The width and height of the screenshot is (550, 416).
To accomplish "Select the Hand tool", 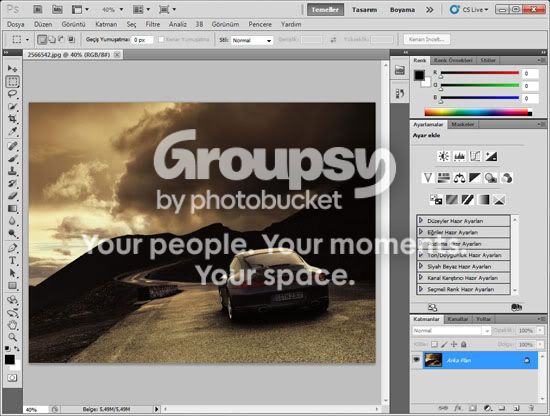I will pyautogui.click(x=13, y=325).
